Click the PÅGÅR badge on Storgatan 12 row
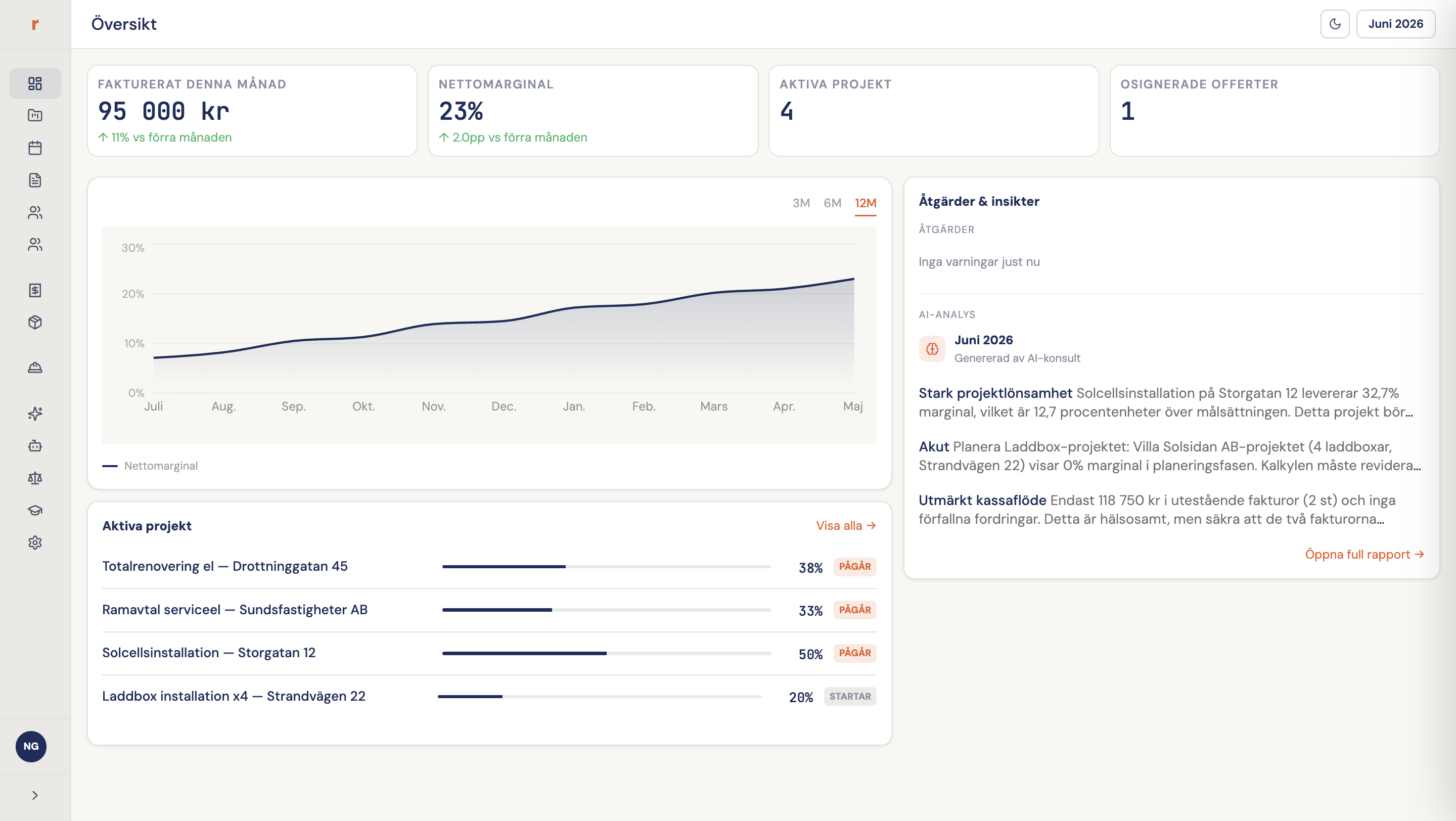Screen dimensions: 1456x821 point(854,653)
